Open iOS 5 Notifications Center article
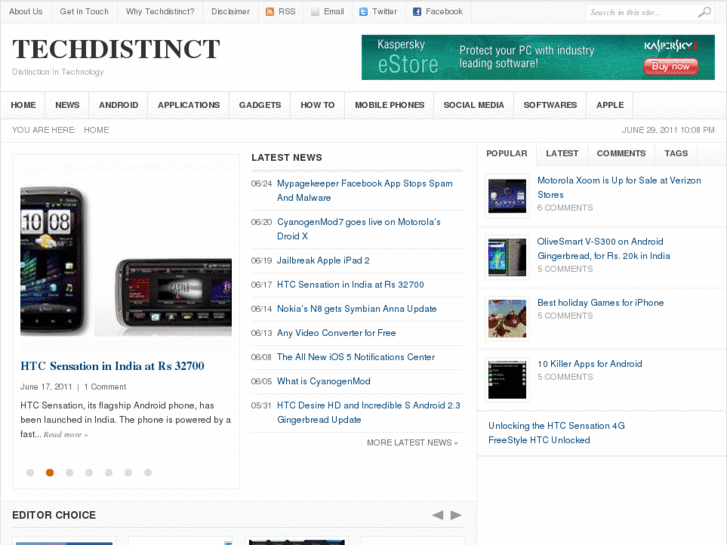The height and width of the screenshot is (545, 727). click(356, 357)
